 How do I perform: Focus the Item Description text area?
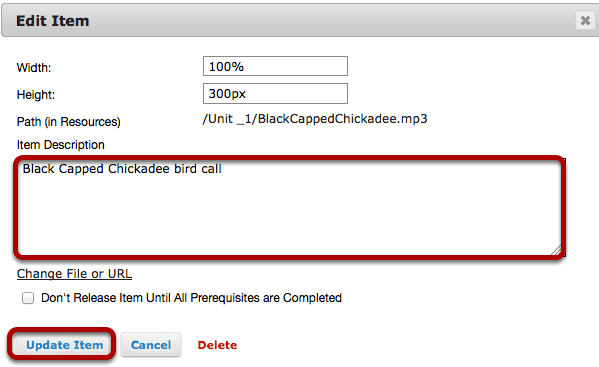[290, 208]
